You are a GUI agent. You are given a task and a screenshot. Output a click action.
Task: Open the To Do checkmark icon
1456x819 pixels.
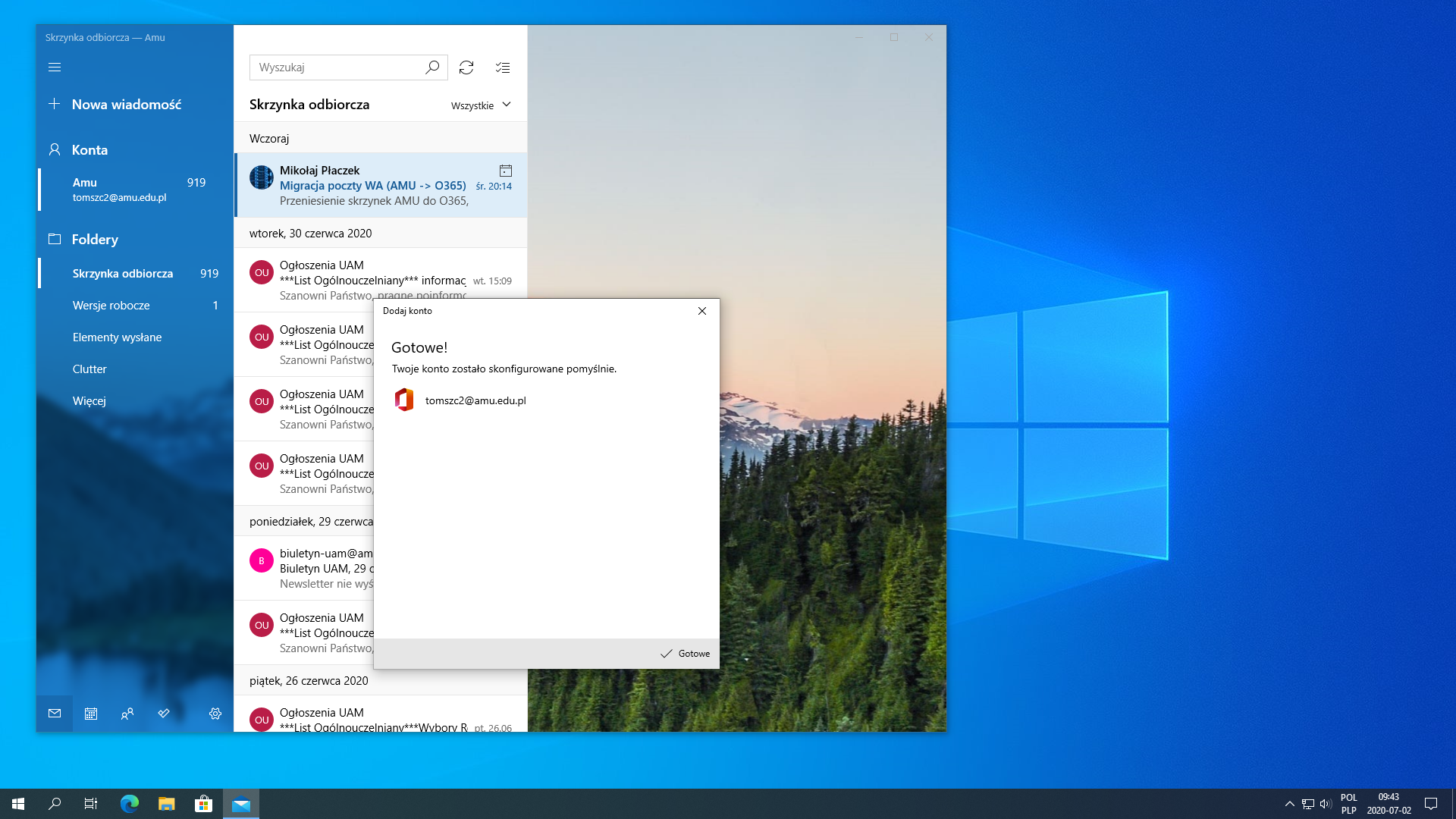(x=164, y=714)
